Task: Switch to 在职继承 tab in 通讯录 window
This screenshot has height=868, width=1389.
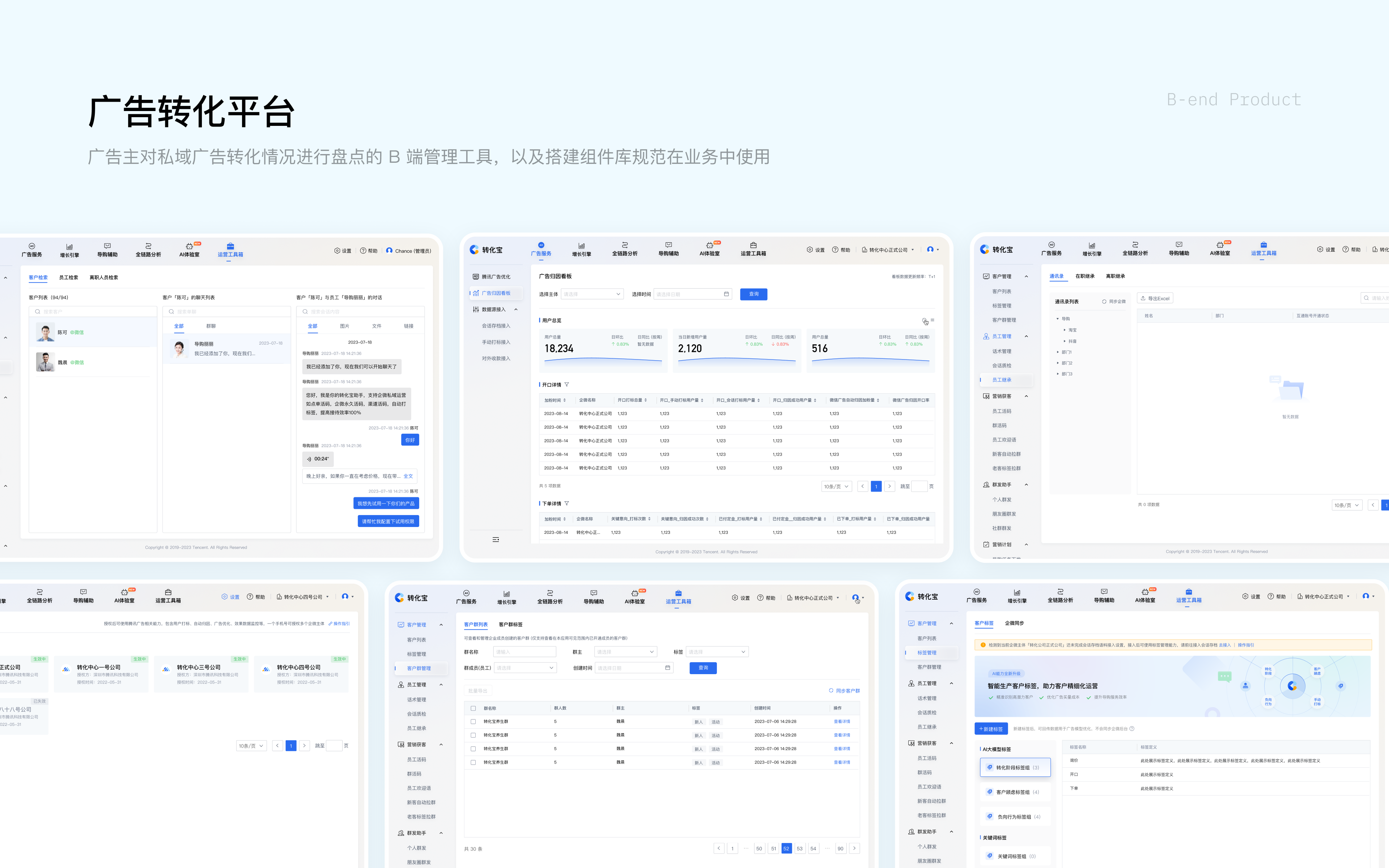Action: (1085, 276)
